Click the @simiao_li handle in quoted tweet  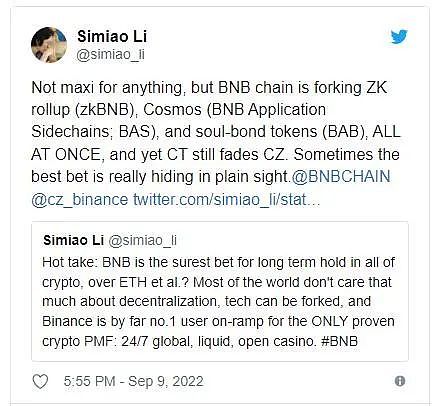[142, 240]
